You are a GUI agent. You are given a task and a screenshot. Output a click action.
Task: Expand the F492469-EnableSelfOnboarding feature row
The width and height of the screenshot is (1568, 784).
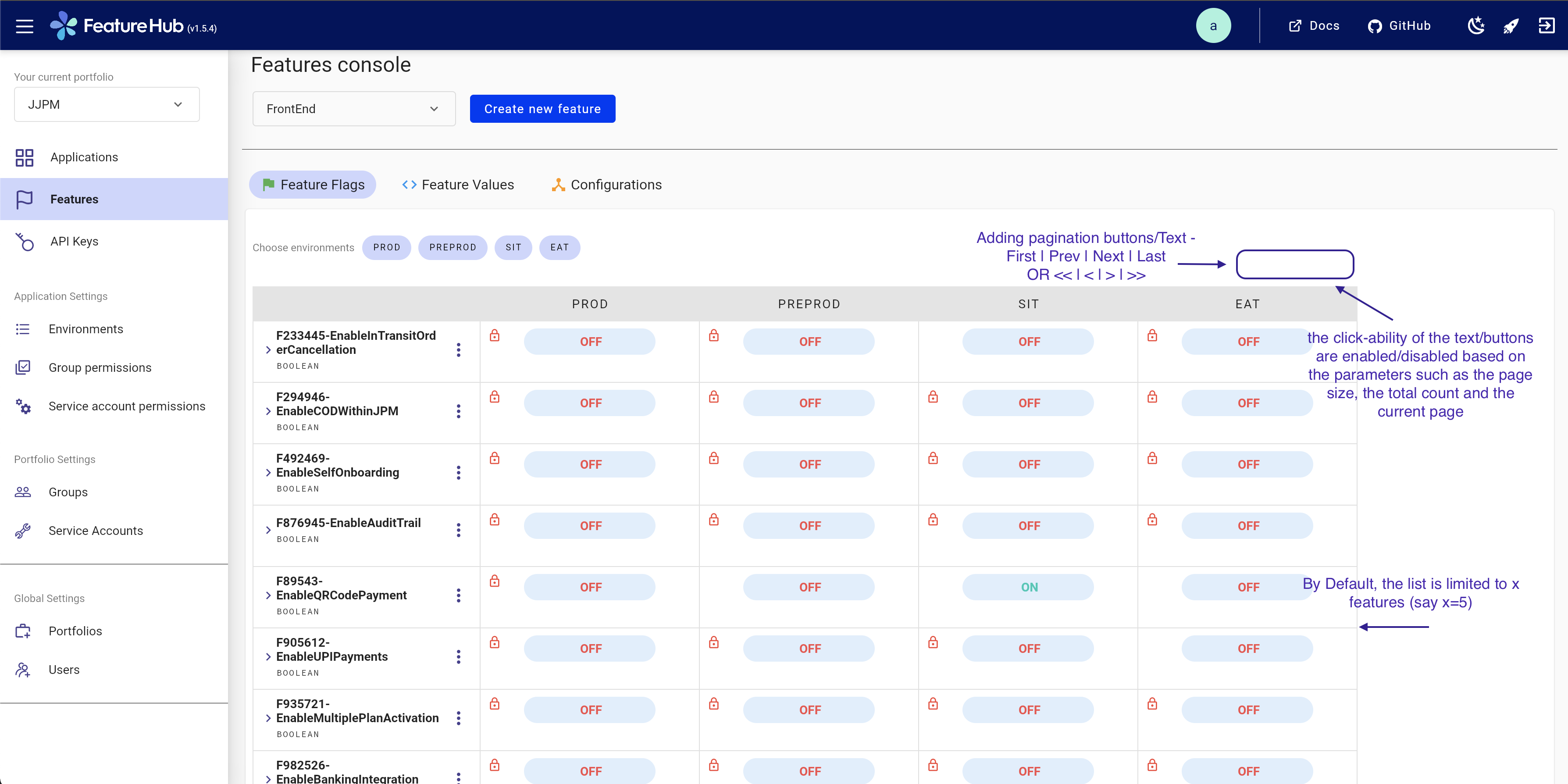268,472
